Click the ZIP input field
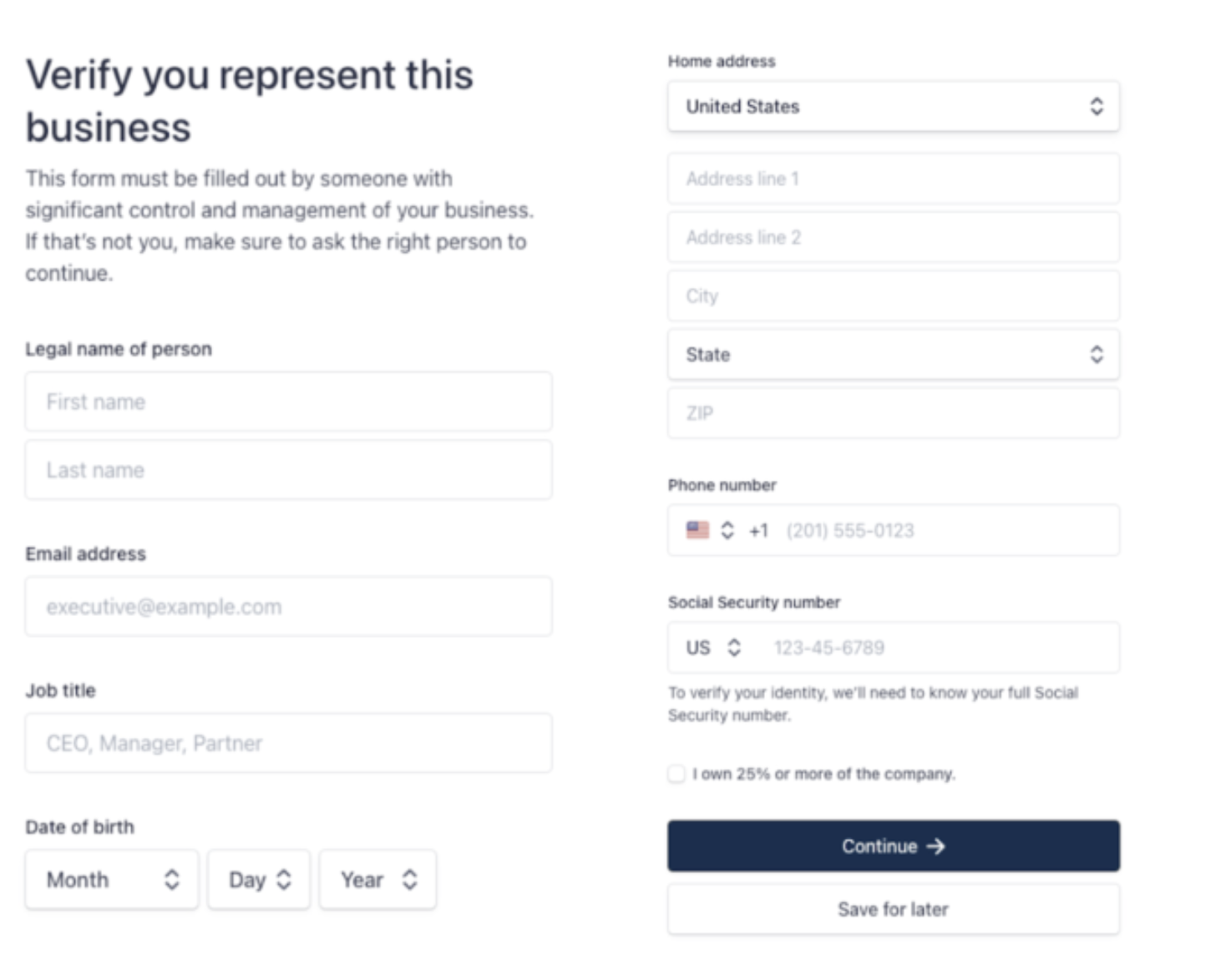Screen dimensions: 1216x980 tap(894, 413)
